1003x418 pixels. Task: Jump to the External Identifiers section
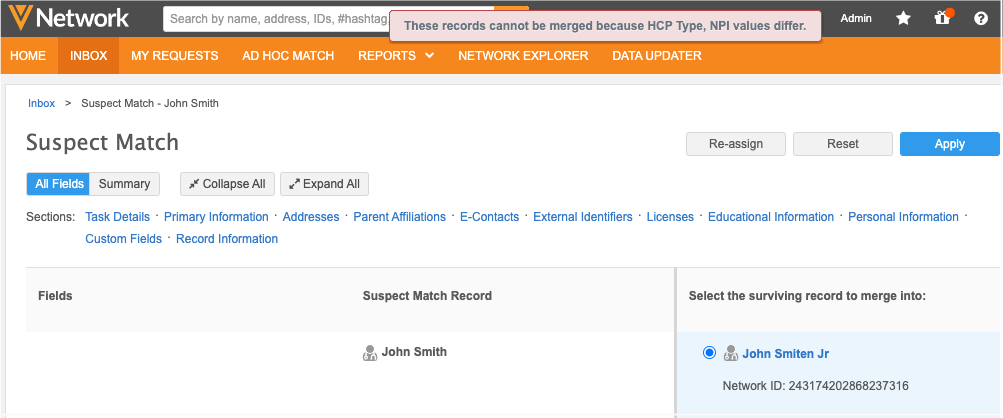pyautogui.click(x=582, y=217)
